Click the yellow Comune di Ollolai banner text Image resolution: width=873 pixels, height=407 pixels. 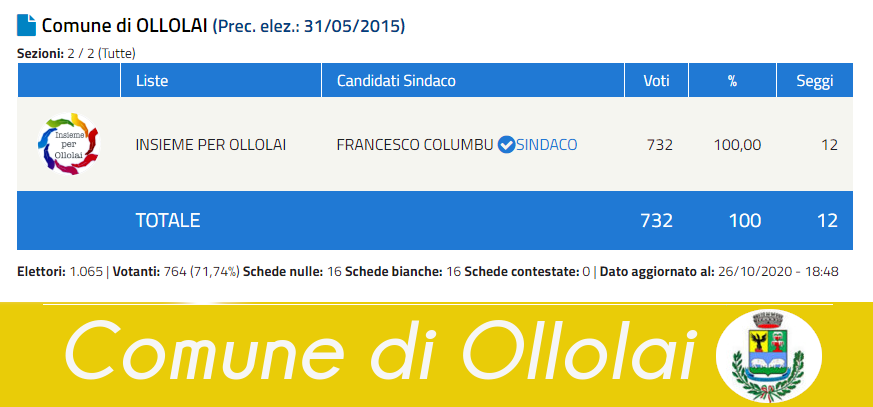click(x=382, y=352)
